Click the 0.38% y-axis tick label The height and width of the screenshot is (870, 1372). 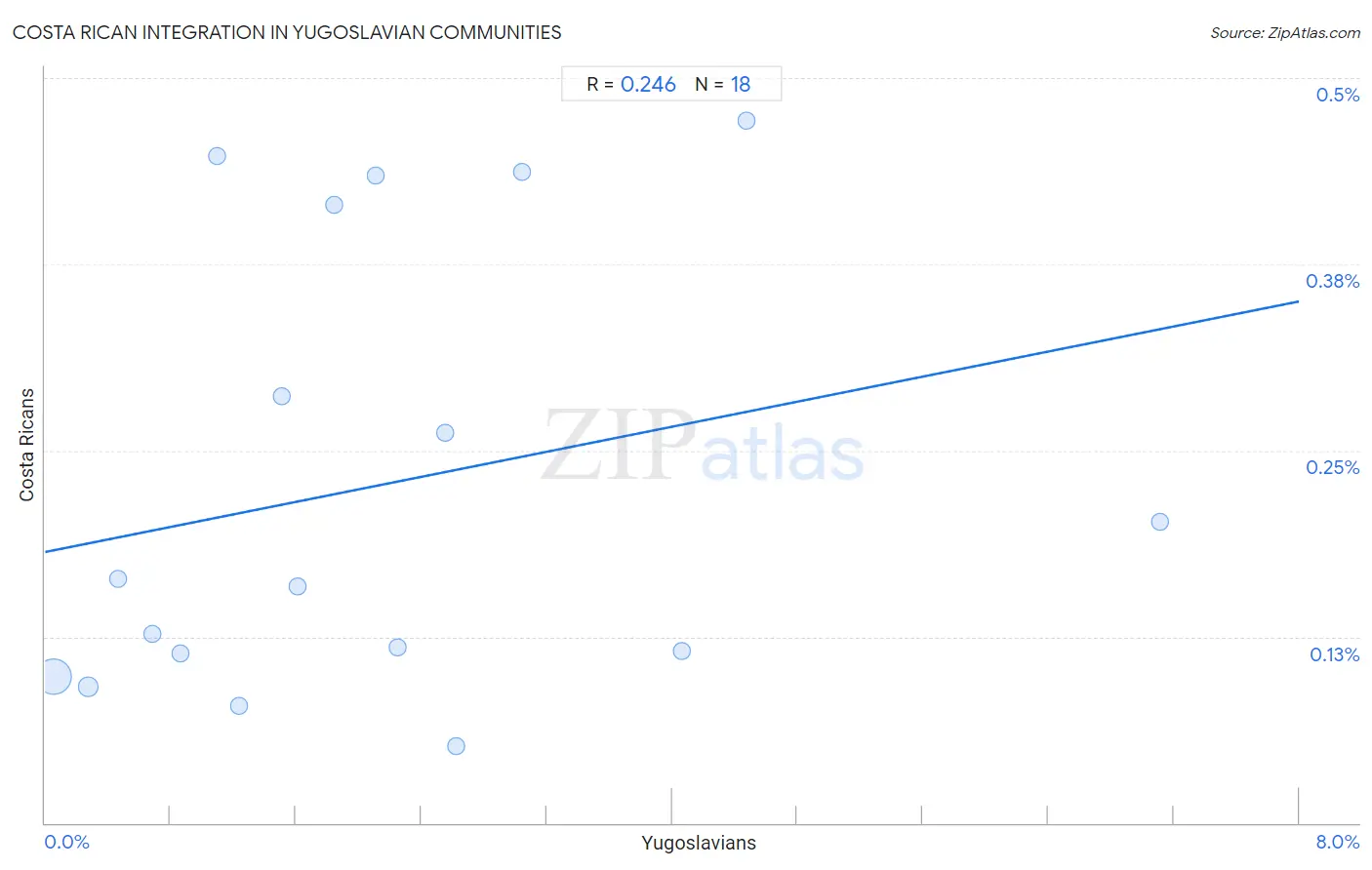[1332, 281]
